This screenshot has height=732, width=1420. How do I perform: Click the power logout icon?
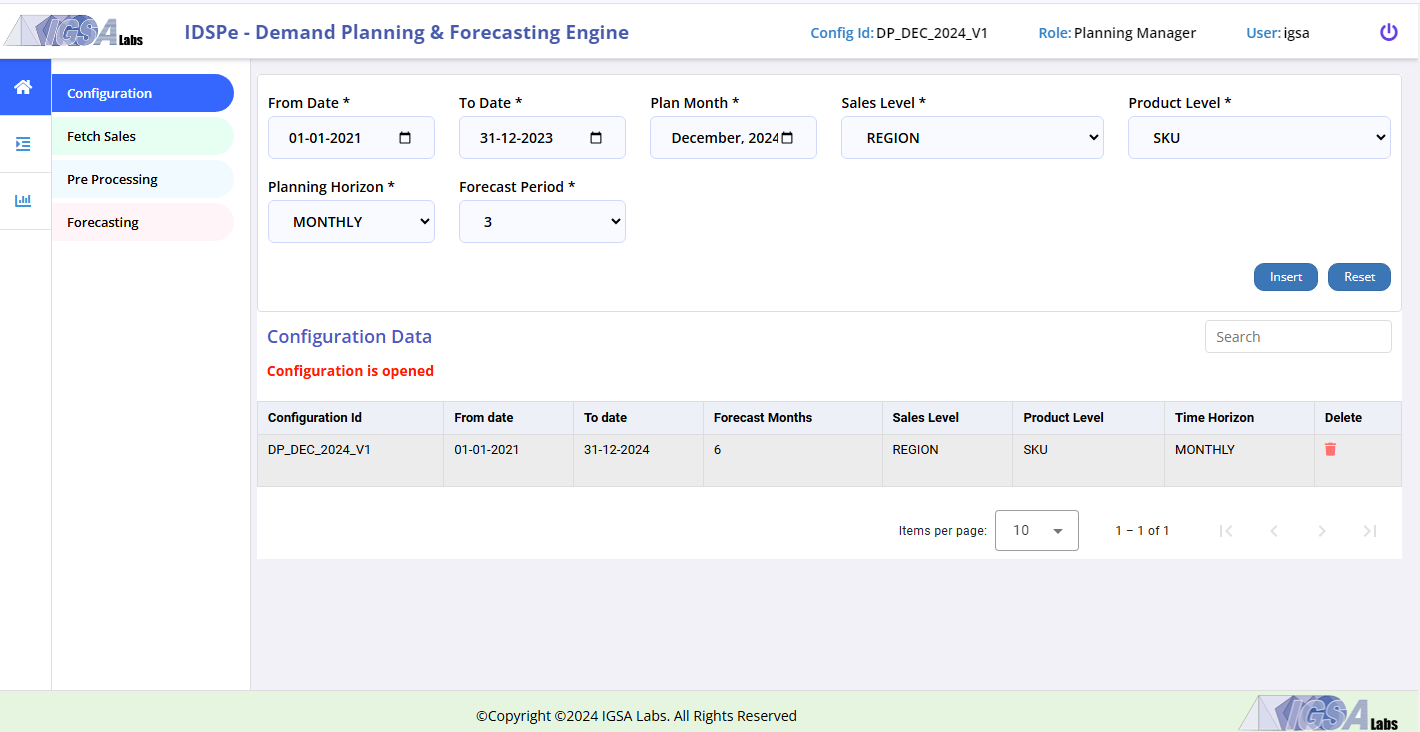coord(1389,32)
